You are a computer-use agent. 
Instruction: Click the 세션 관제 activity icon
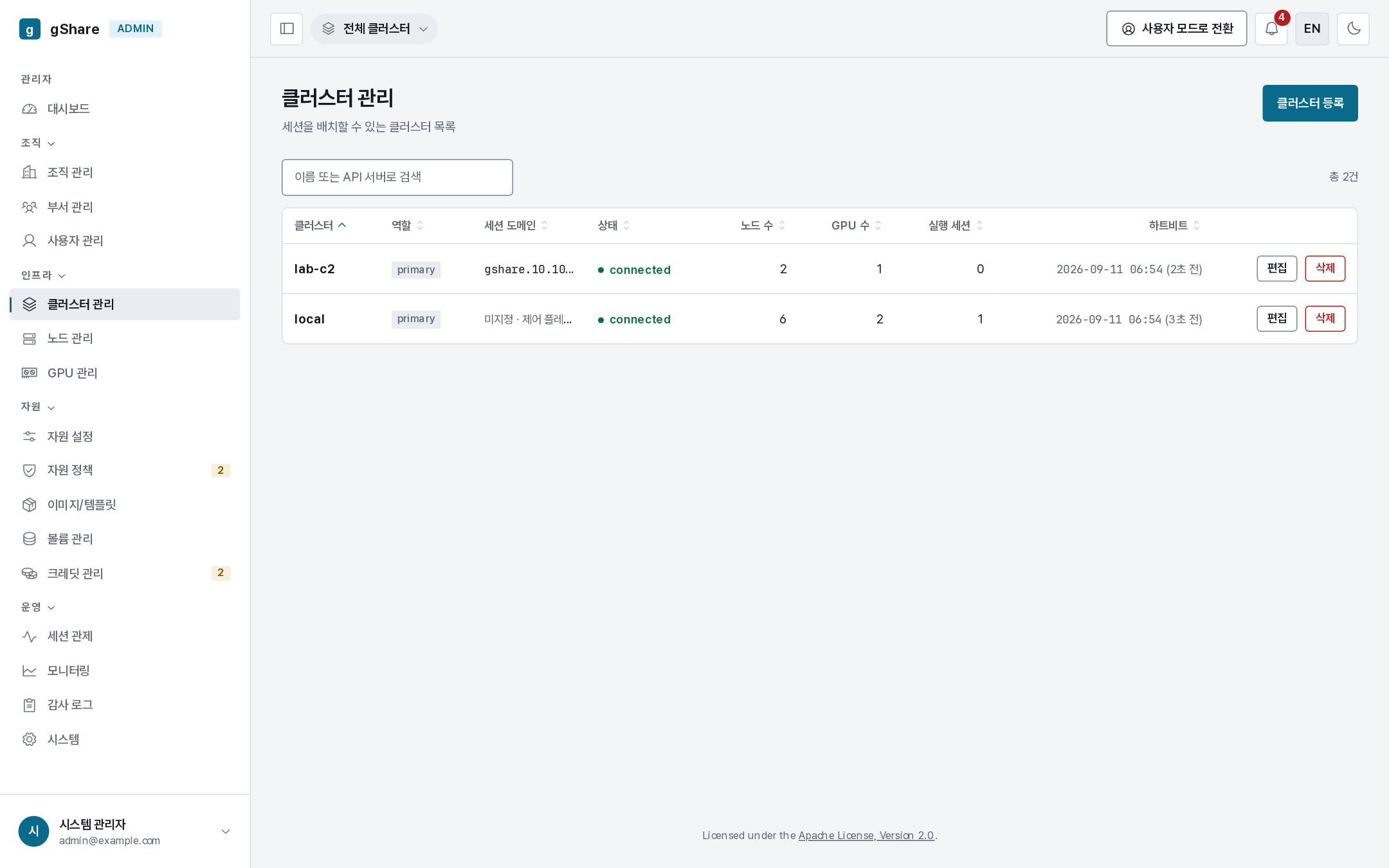[30, 637]
